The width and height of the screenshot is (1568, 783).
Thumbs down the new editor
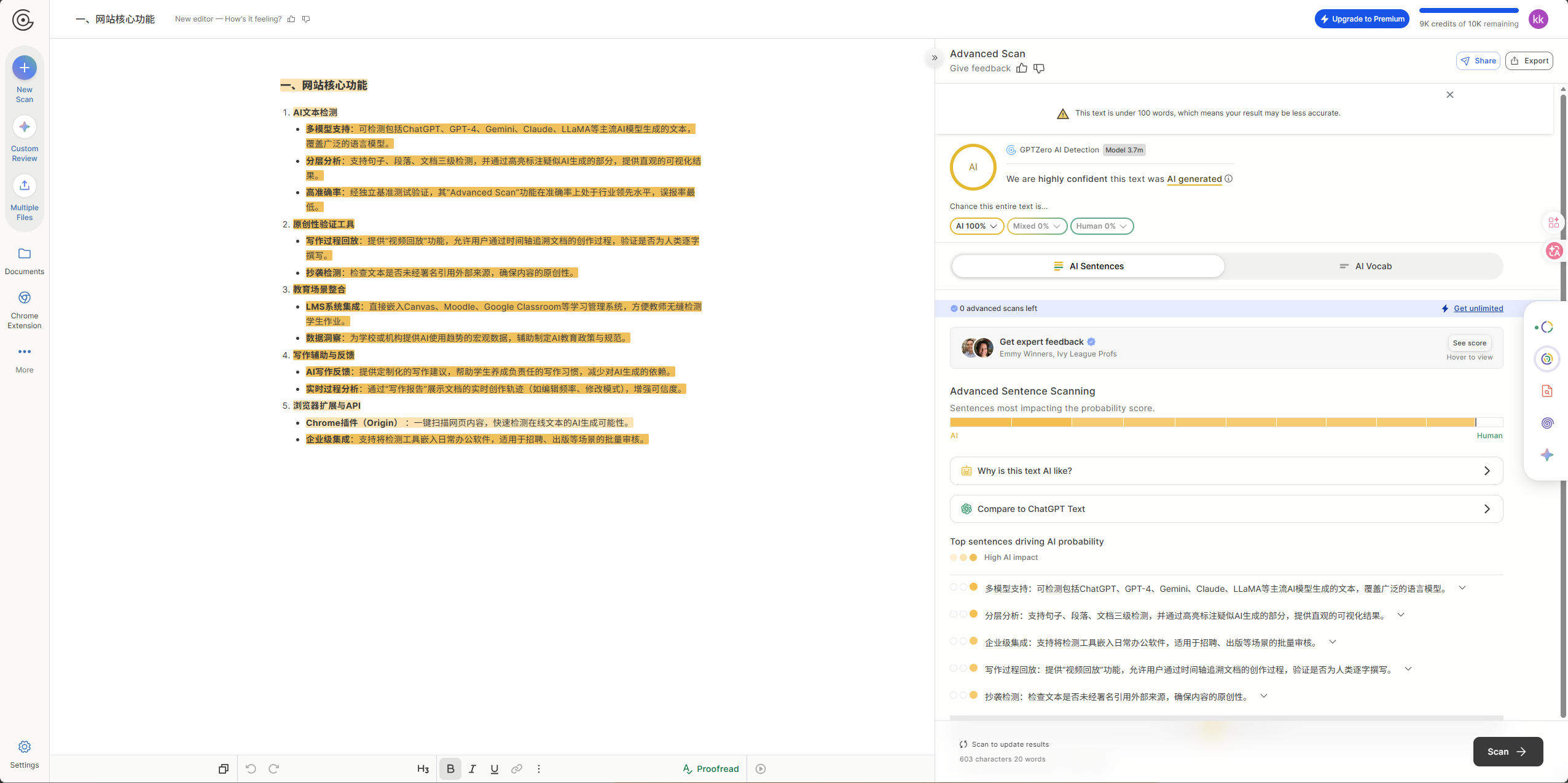click(306, 19)
